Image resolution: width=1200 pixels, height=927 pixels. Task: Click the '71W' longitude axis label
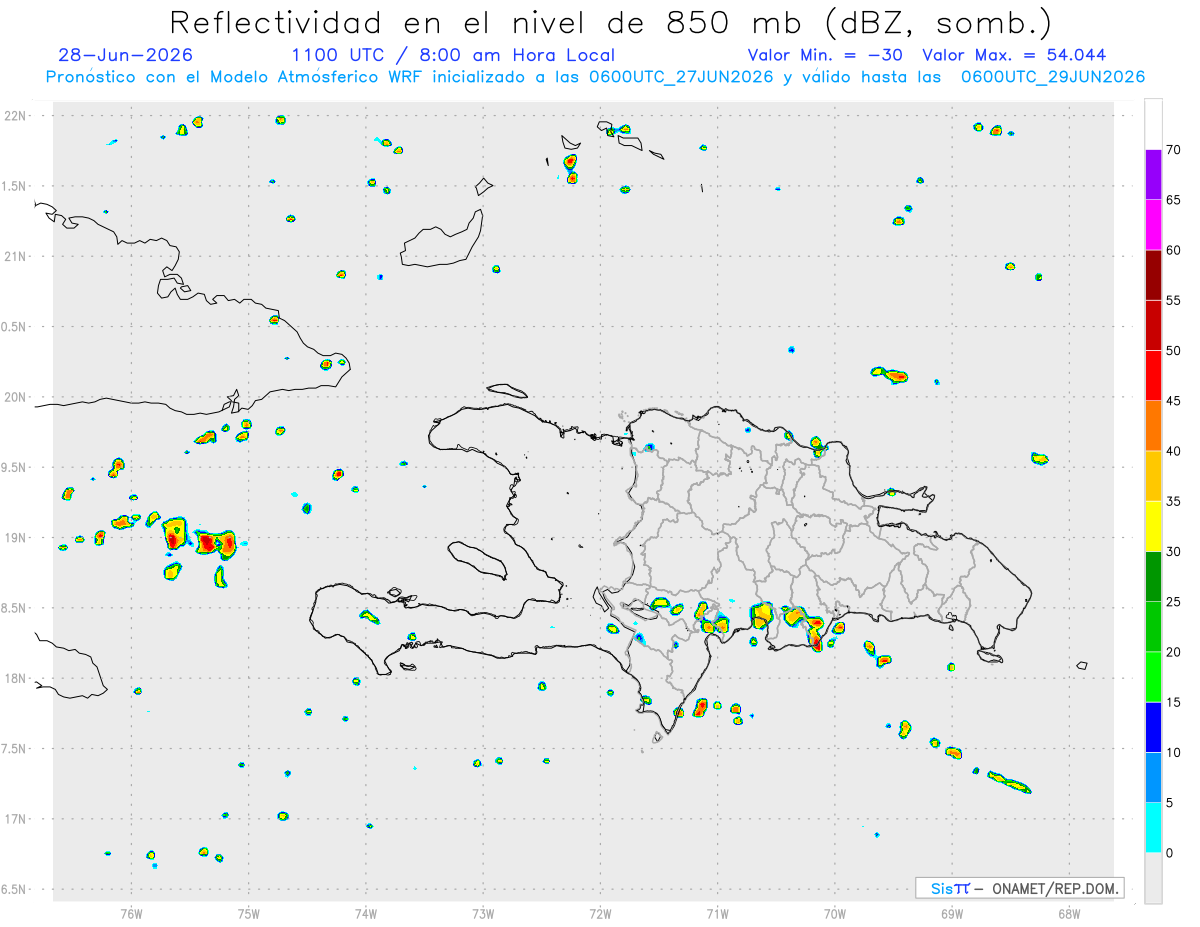pos(717,914)
